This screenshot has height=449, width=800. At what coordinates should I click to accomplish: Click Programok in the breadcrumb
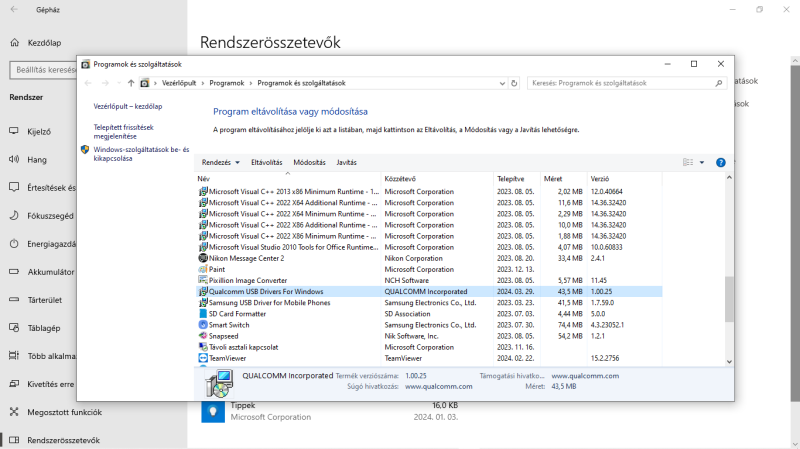point(227,83)
